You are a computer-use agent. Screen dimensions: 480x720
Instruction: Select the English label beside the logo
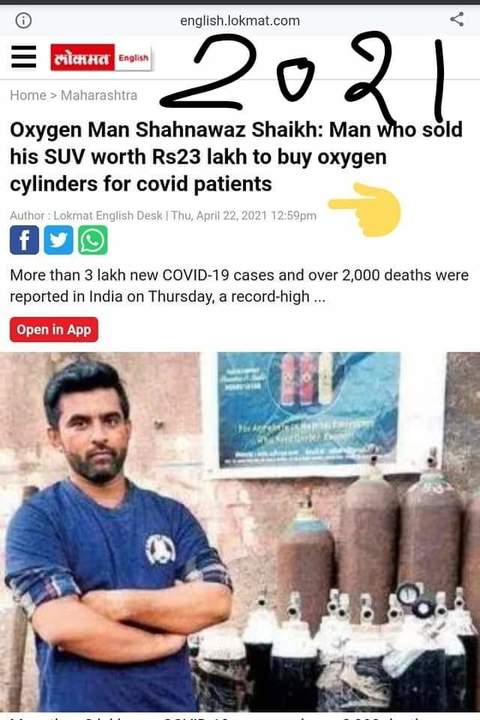tap(134, 58)
